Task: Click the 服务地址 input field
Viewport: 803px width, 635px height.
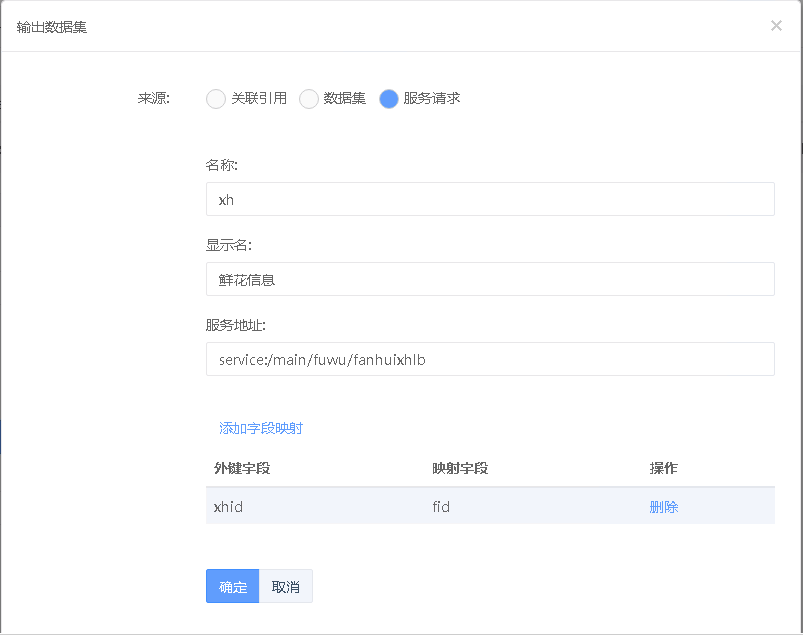Action: point(490,359)
